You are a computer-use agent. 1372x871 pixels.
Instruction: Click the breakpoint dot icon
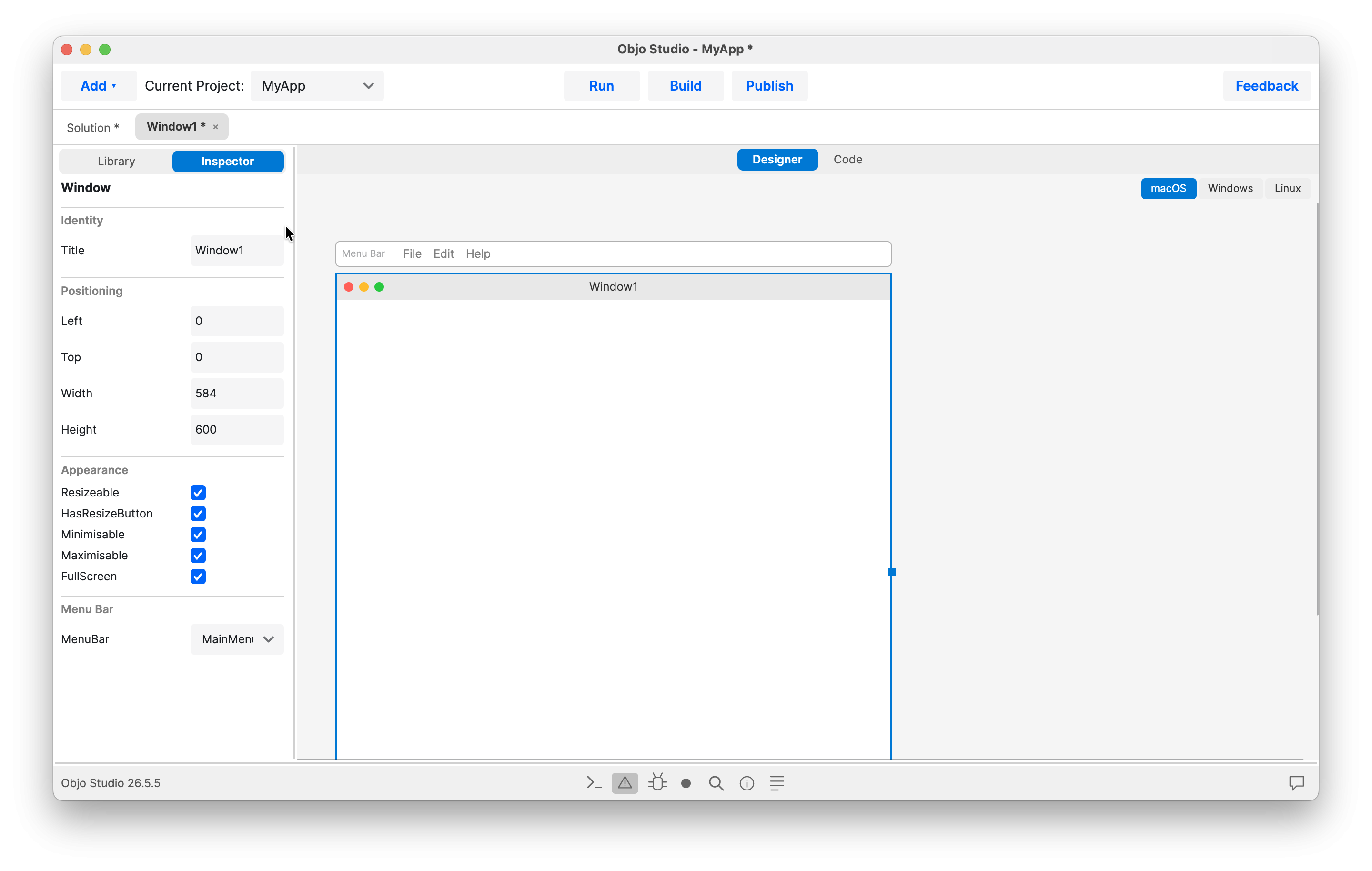686,783
